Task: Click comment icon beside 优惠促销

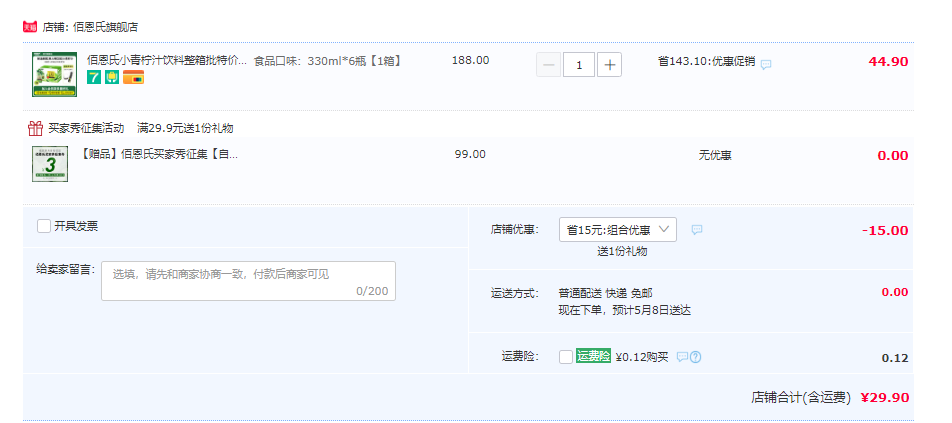Action: point(766,64)
